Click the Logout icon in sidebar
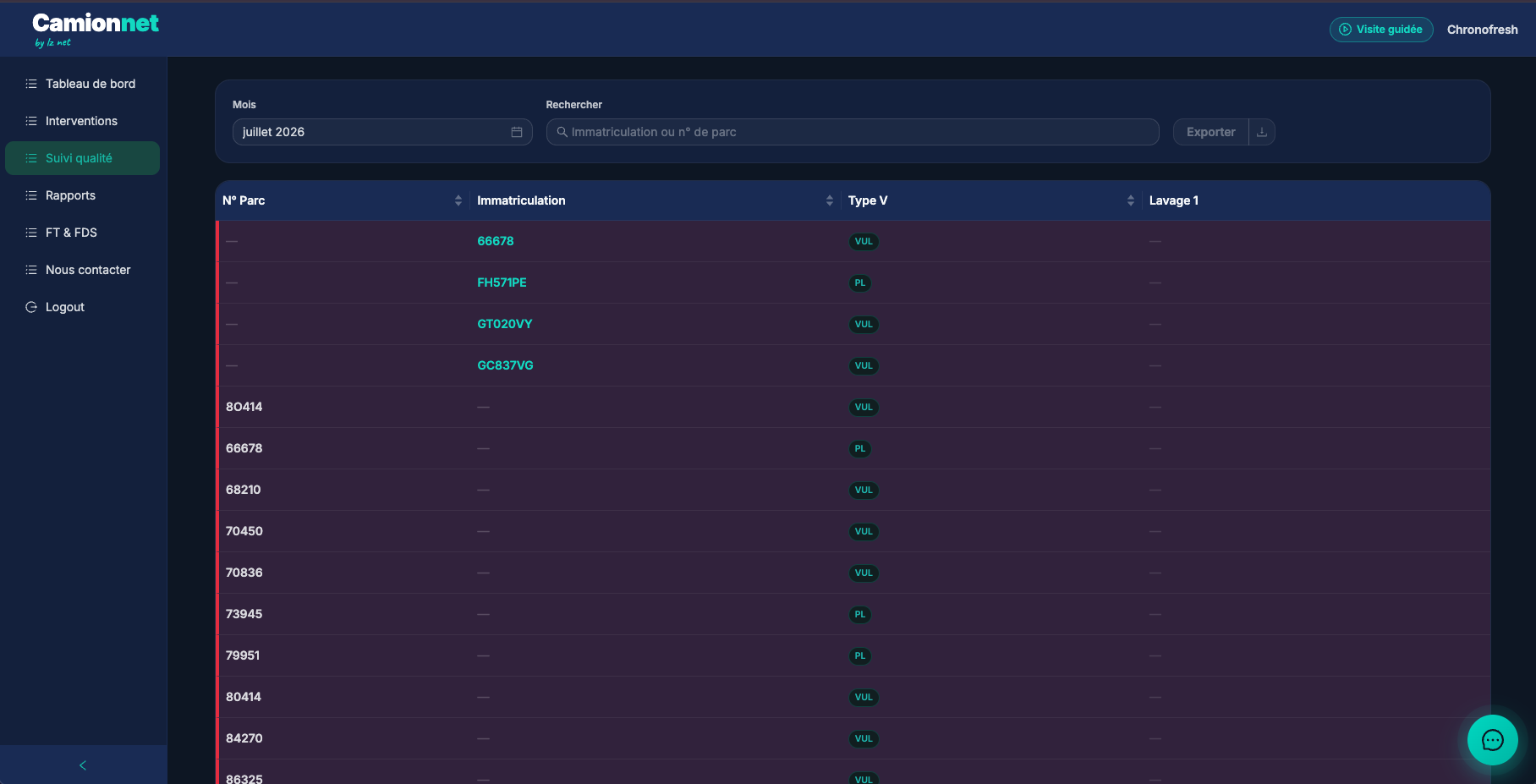Image resolution: width=1536 pixels, height=784 pixels. click(31, 307)
